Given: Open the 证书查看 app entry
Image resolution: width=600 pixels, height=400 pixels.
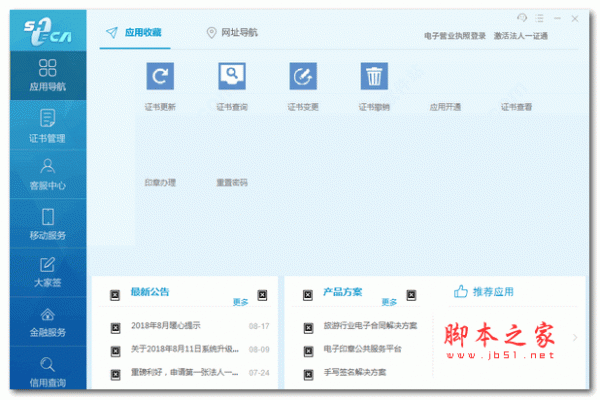Looking at the screenshot, I should point(517,107).
